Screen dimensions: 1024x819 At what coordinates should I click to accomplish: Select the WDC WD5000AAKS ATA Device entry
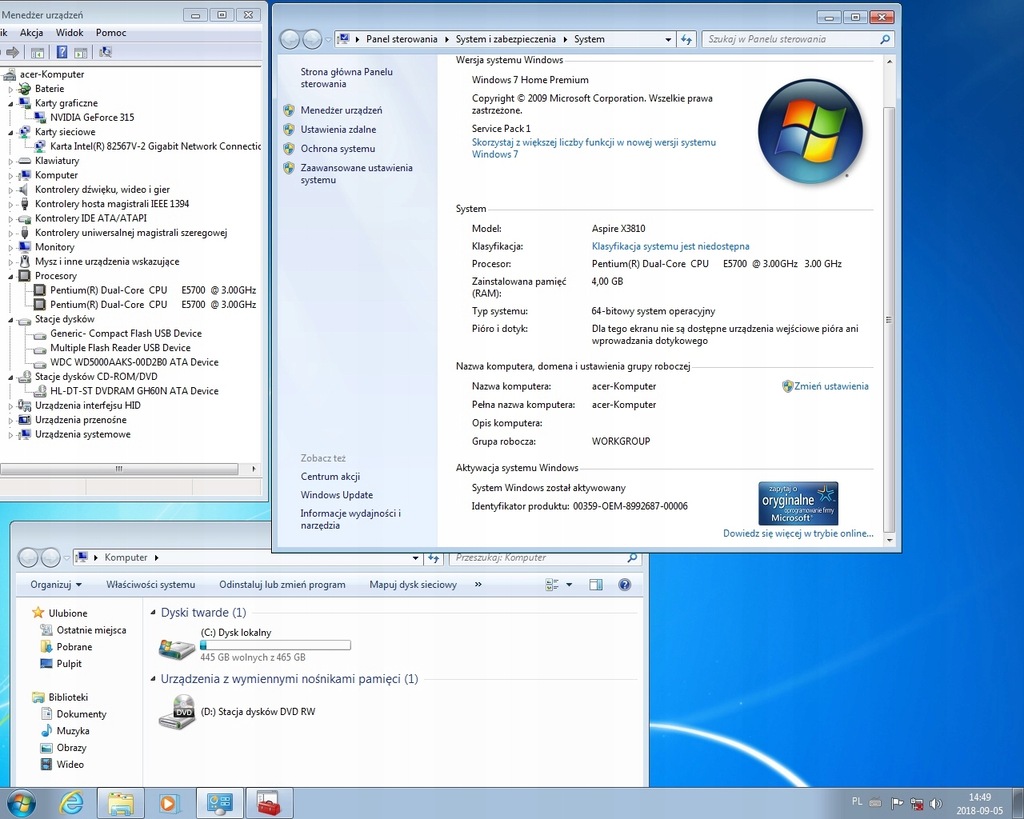tap(134, 362)
